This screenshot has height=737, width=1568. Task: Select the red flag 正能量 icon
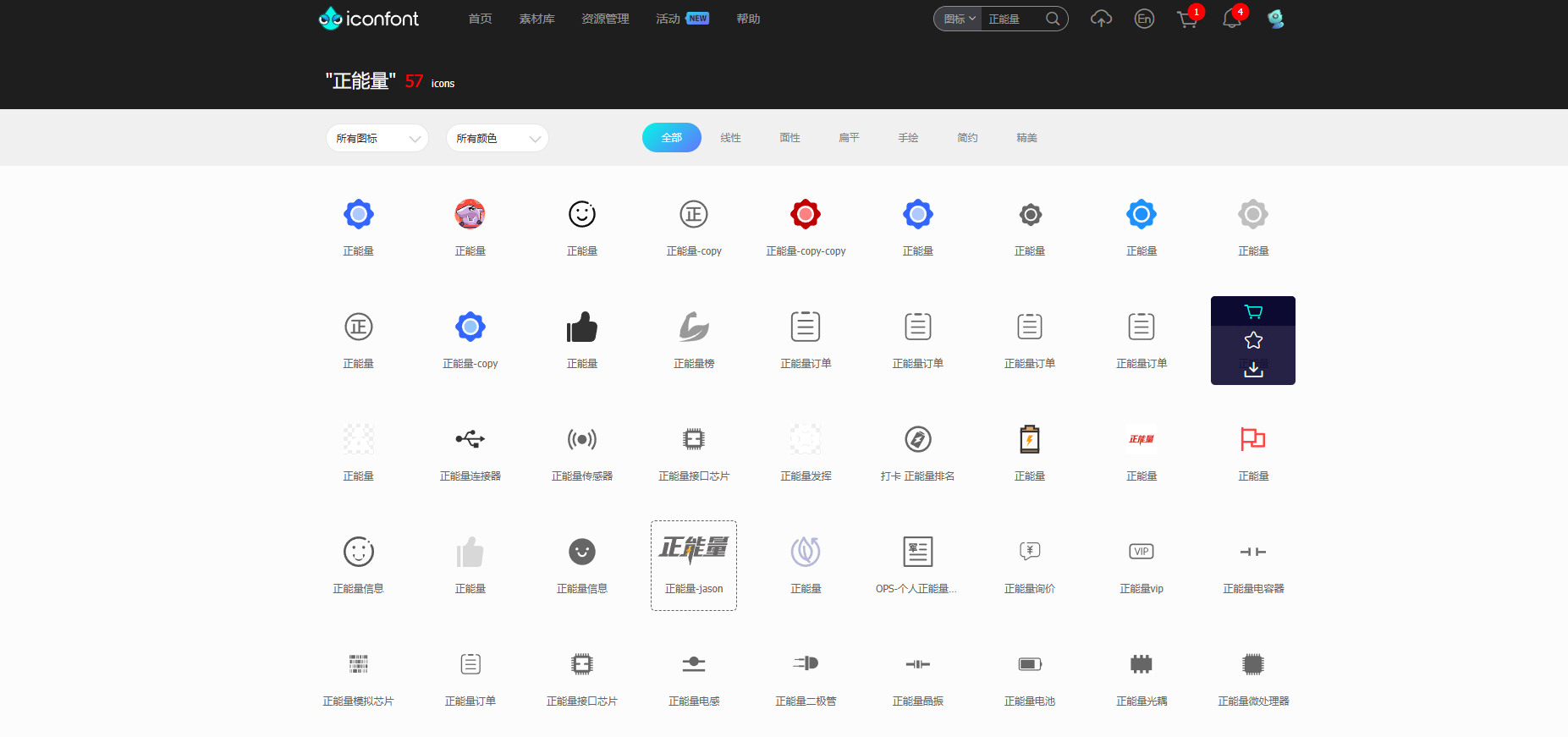(1253, 439)
